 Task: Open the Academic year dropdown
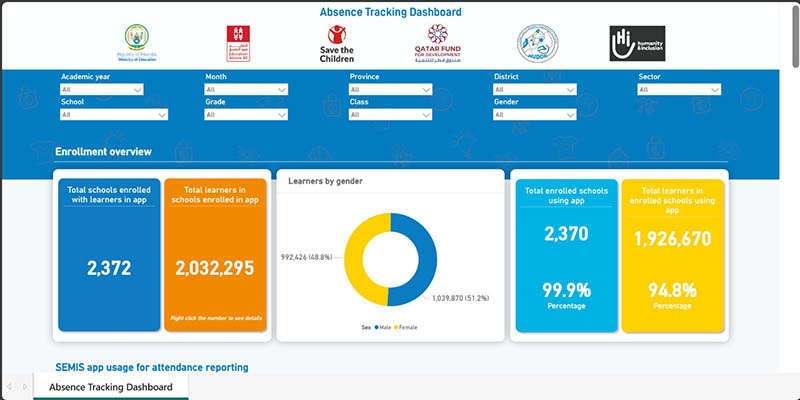click(102, 90)
